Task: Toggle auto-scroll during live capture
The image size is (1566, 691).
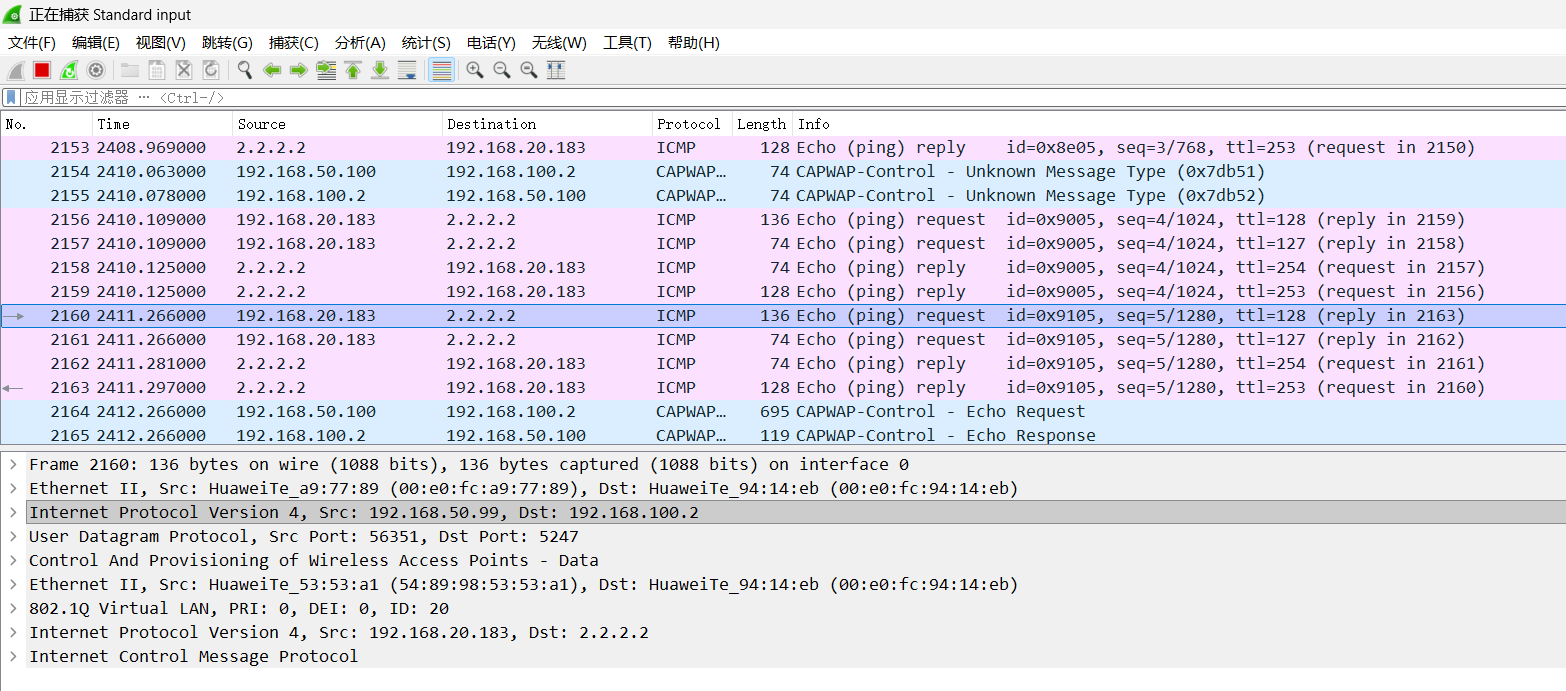Action: 407,70
